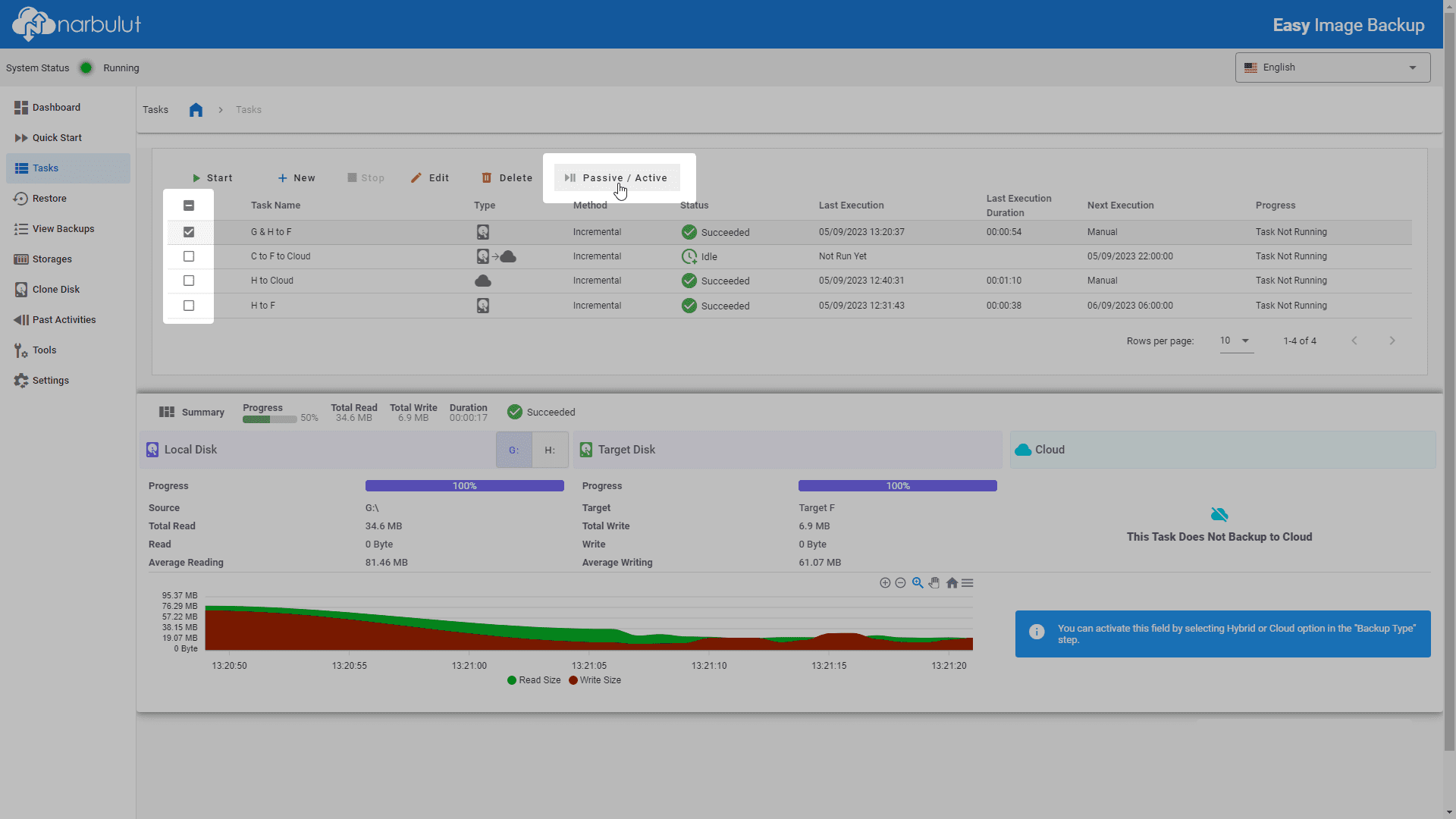
Task: Uncheck the G & H to F task checkbox
Action: (x=189, y=232)
